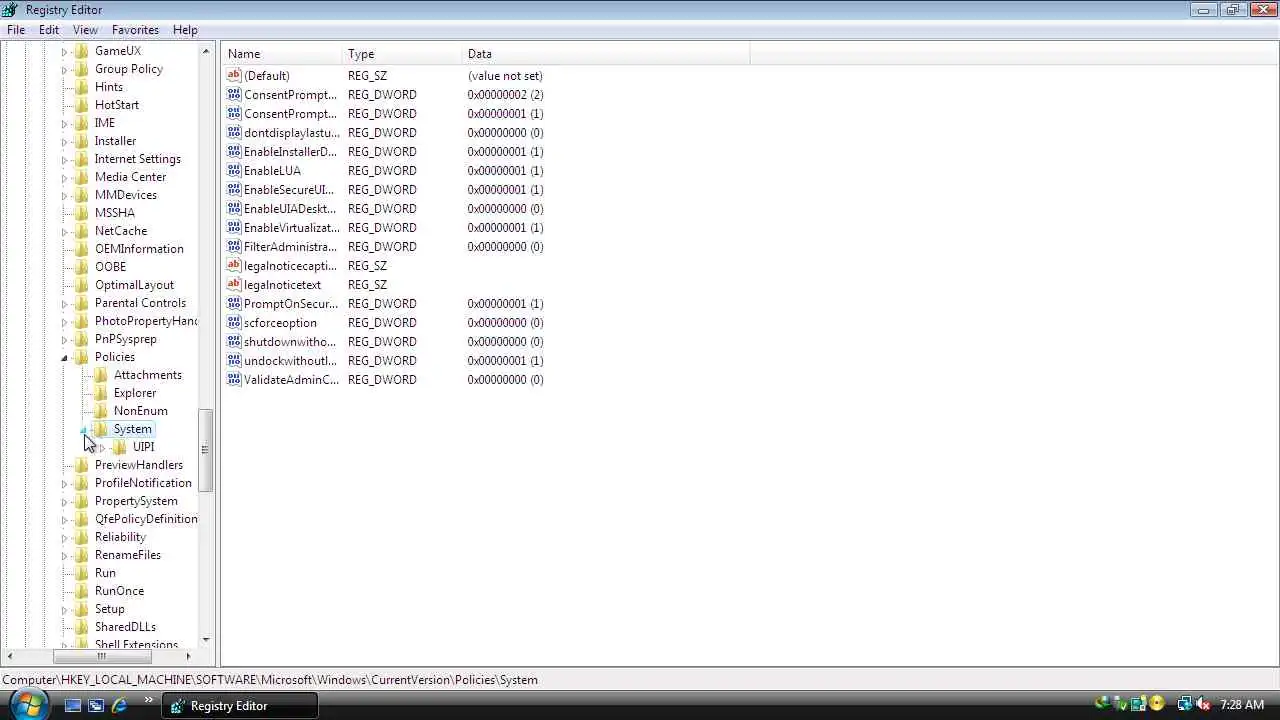The width and height of the screenshot is (1280, 720).
Task: Open the View menu
Action: [x=85, y=30]
